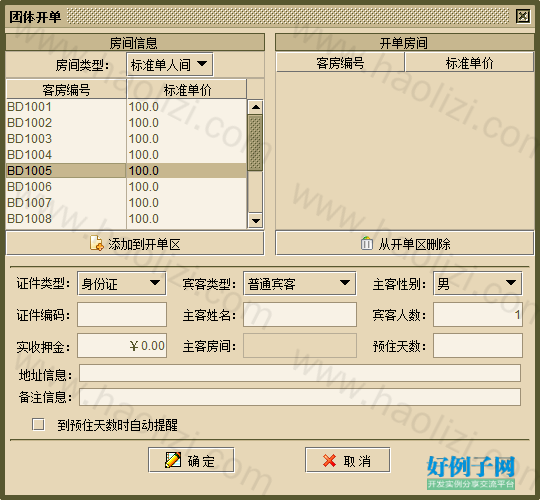
Task: Close the 团体开单 dialog window
Action: pos(522,16)
